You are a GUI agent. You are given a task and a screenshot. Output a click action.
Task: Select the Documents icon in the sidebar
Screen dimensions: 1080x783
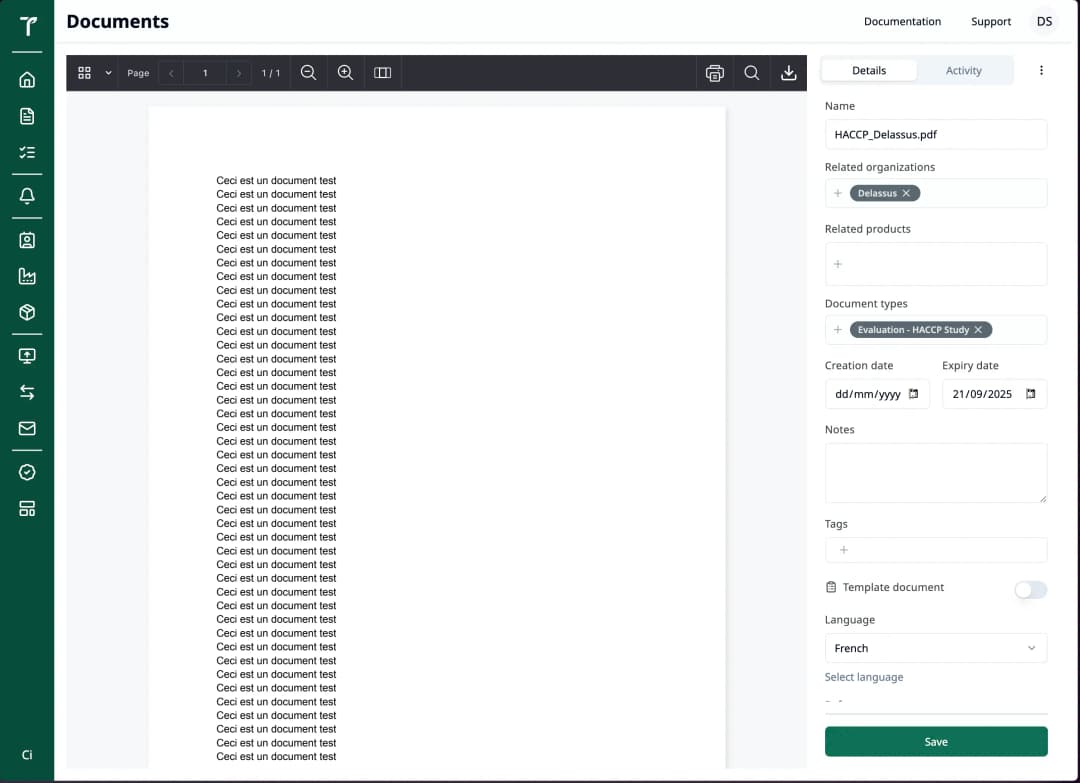click(27, 116)
